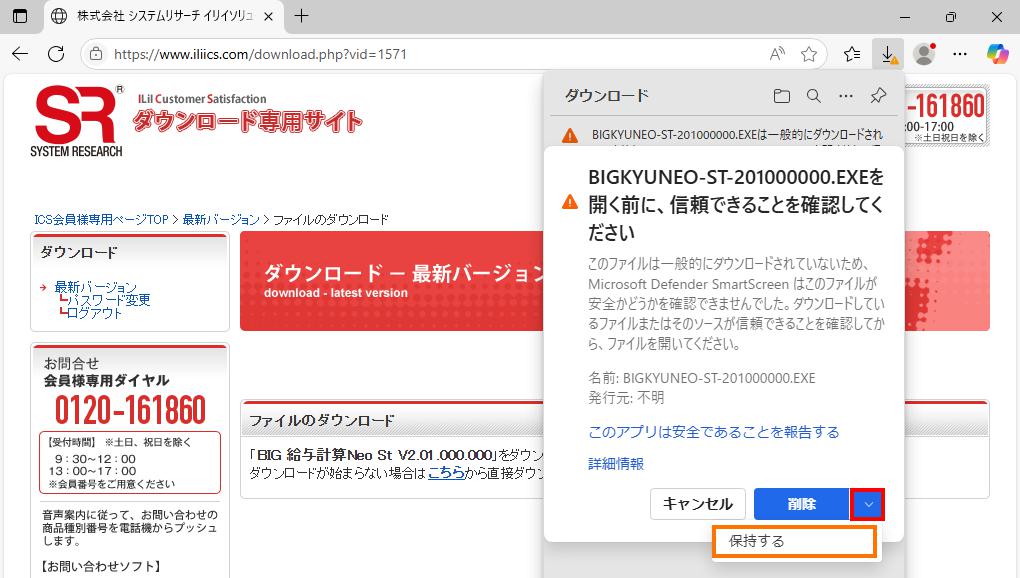Open 最新バージョン in the sidebar menu
Screen dimensions: 1020x578
tap(96, 287)
